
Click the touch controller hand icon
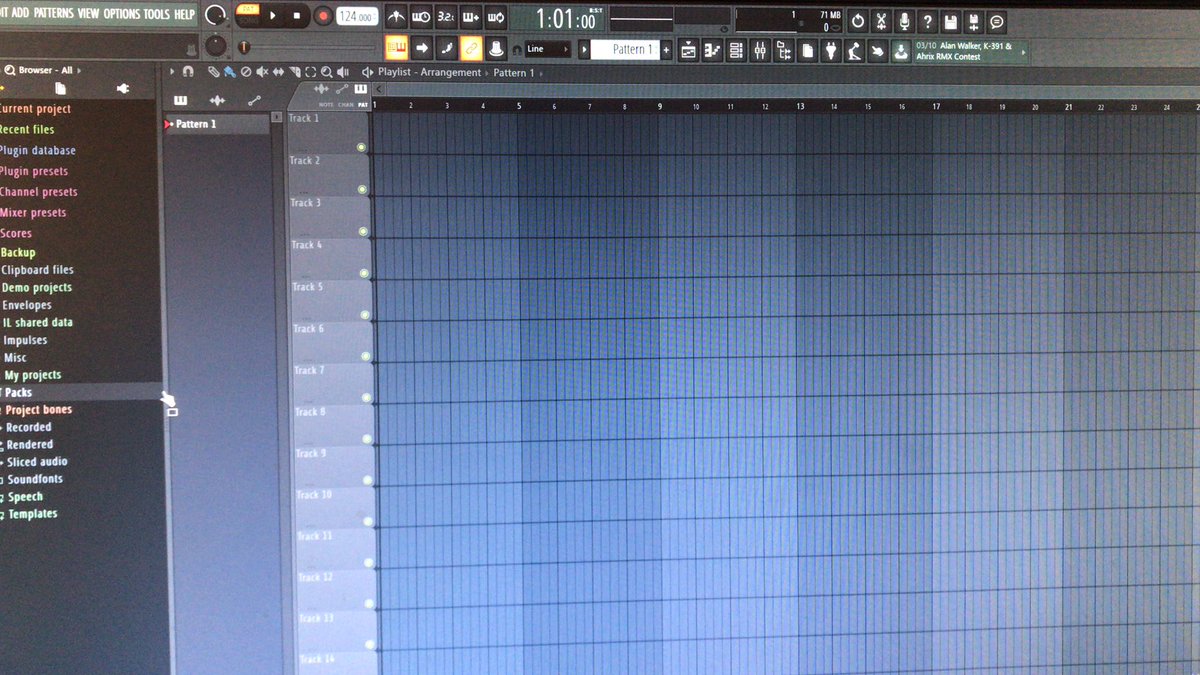pos(879,49)
